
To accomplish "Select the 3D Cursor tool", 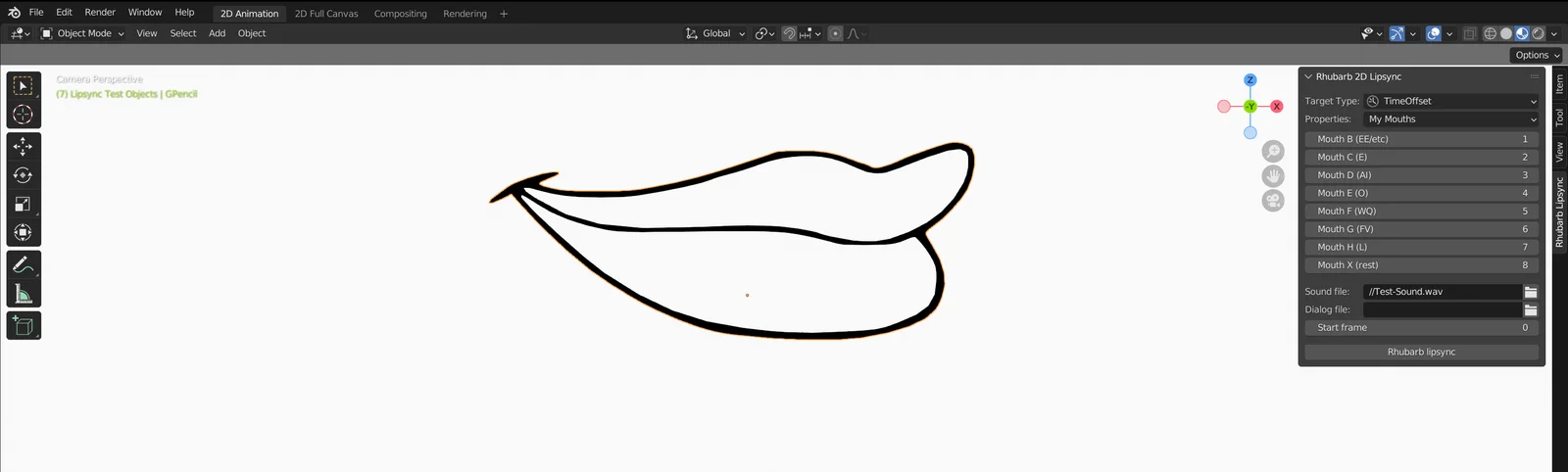I will tap(24, 115).
